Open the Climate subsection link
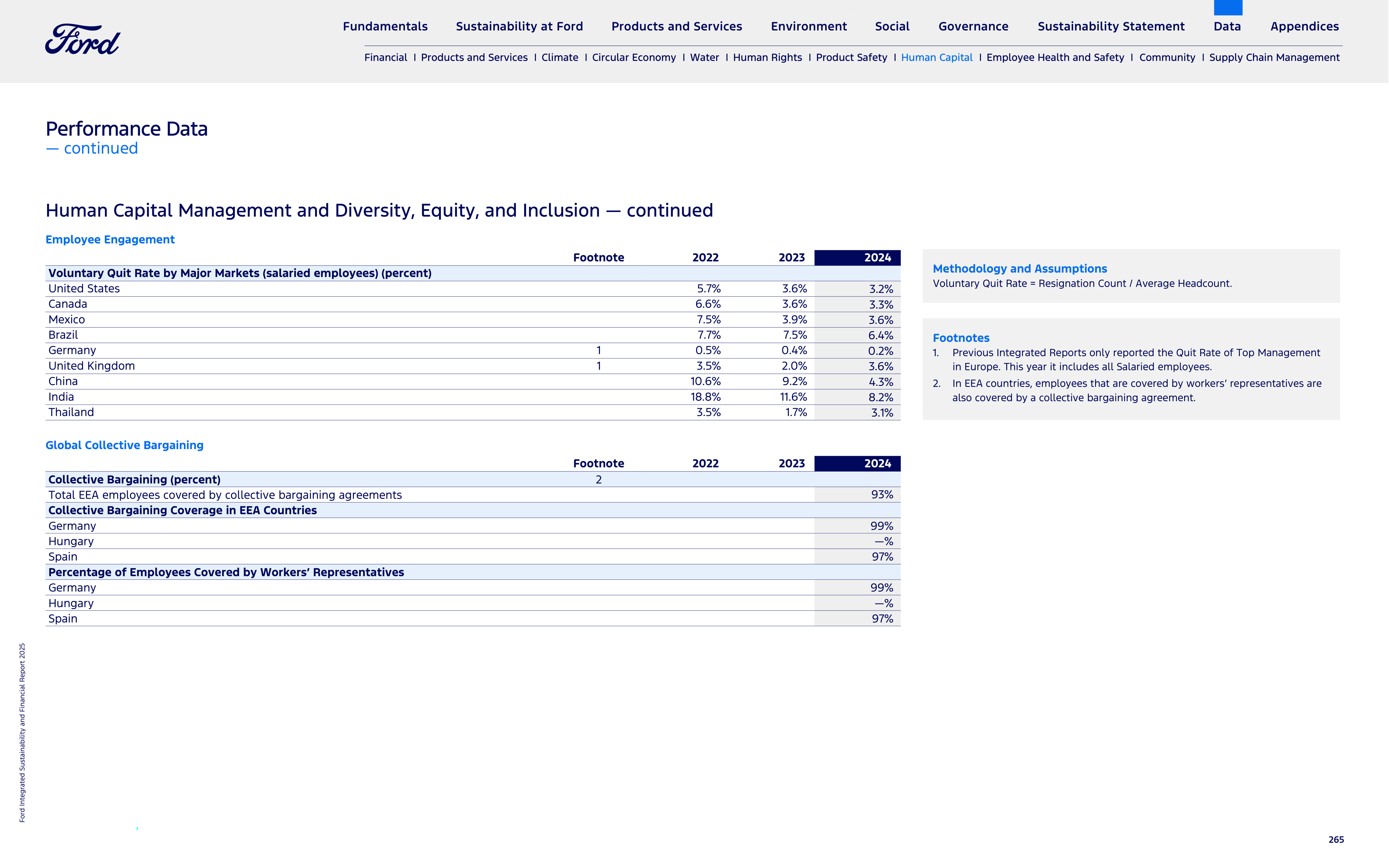Screen dimensions: 1389x868 click(559, 58)
